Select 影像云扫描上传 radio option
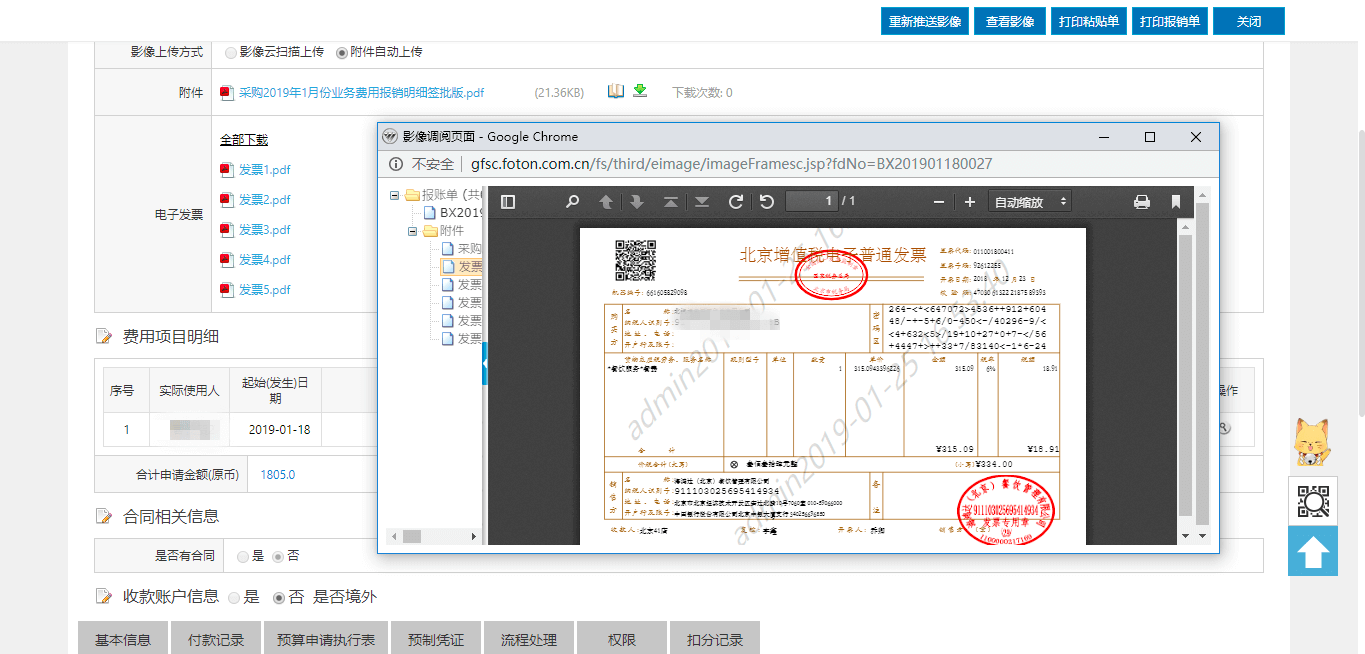 pos(231,52)
